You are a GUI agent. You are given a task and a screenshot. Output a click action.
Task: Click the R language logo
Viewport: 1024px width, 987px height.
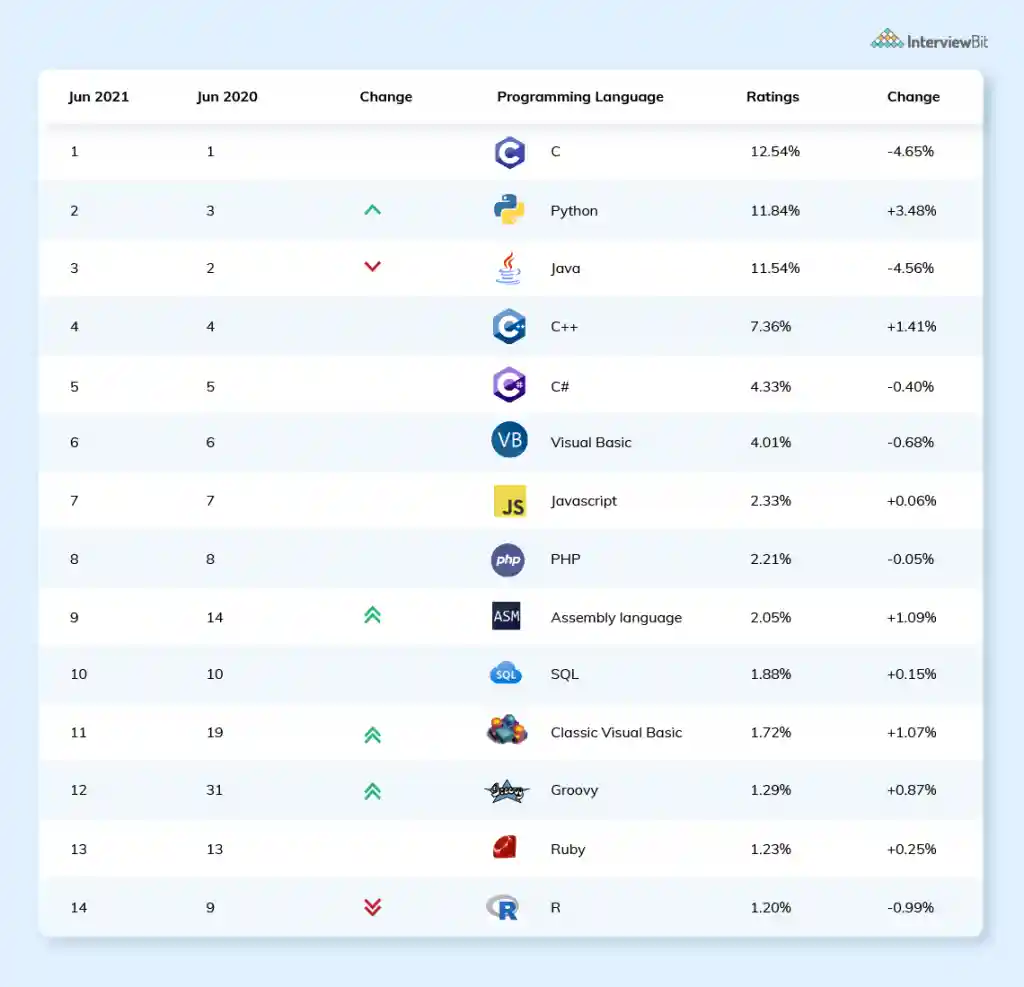[x=504, y=907]
